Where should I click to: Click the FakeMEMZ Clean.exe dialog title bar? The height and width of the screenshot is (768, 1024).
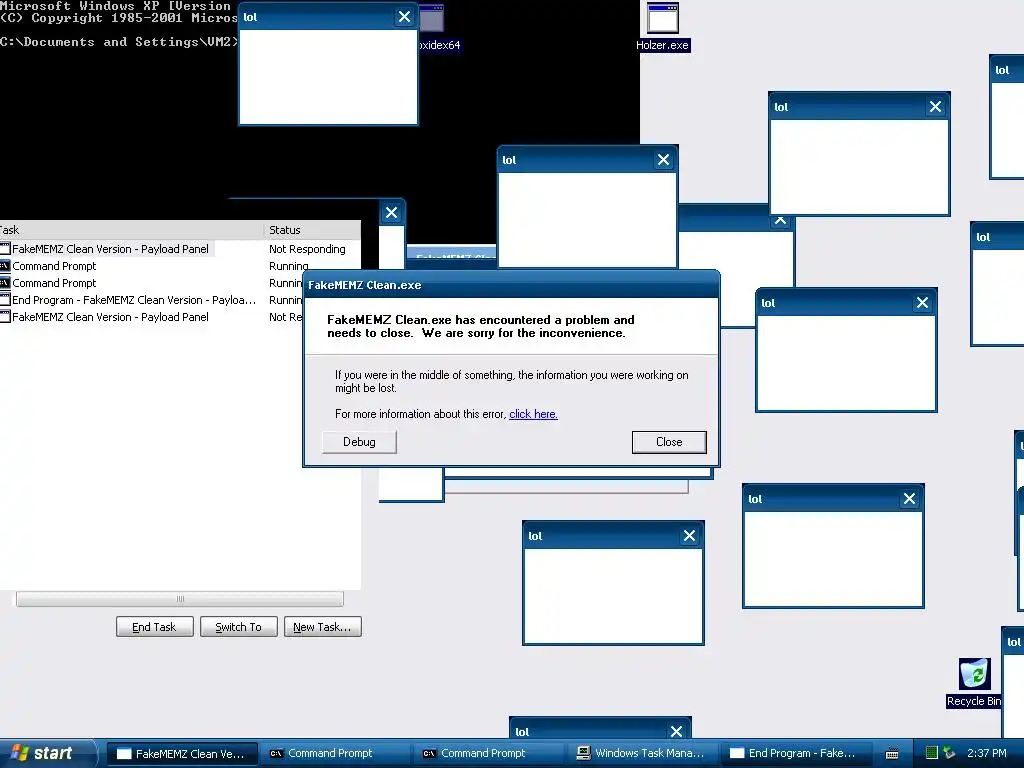511,285
